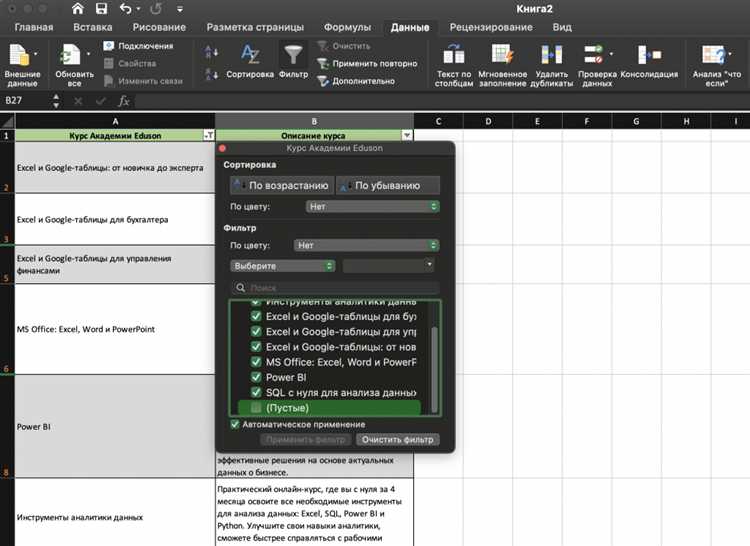Select the Удалить дубликаты icon
The image size is (750, 546).
pos(551,55)
